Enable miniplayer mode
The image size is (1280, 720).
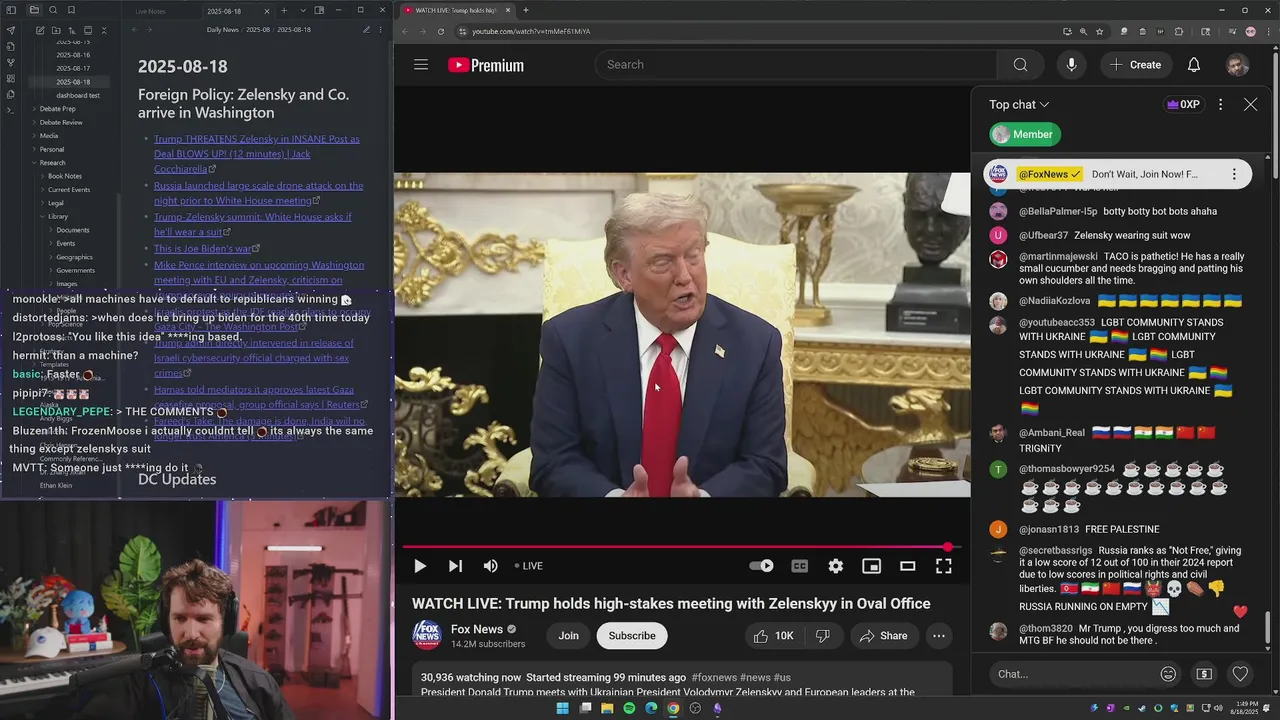click(871, 566)
